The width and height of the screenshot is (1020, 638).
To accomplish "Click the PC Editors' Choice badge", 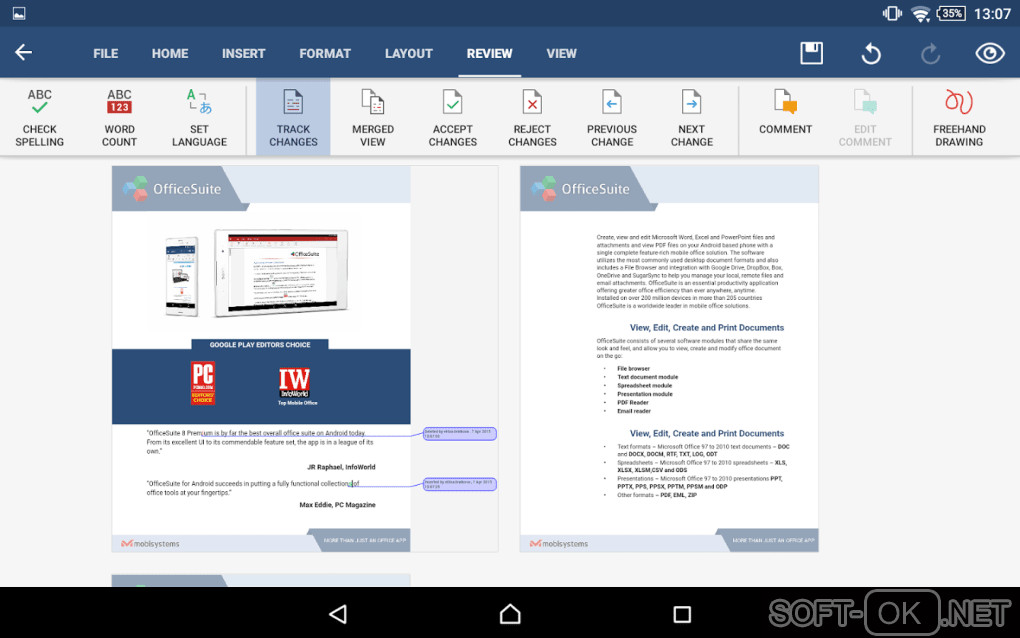I will 202,383.
